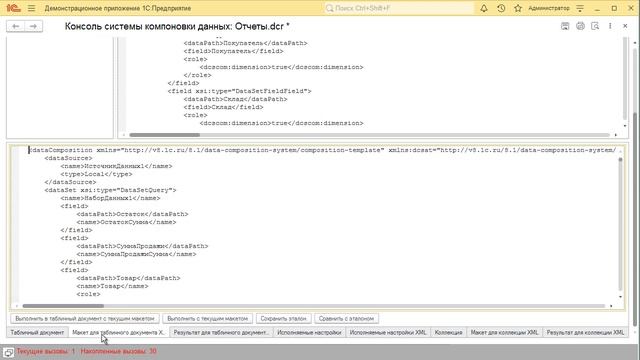Click the lower pane scroll-right arrow
640x360 pixels.
(611, 306)
